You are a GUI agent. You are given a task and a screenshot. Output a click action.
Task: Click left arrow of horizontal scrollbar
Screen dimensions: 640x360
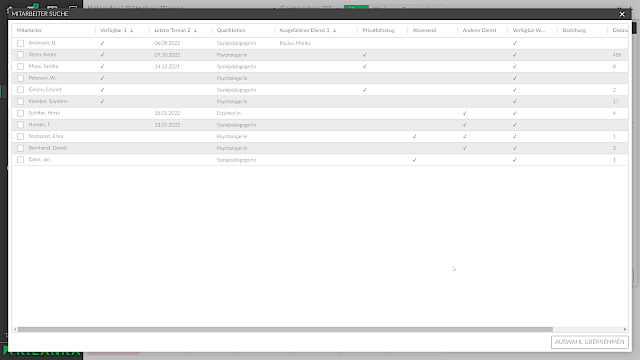(15, 329)
